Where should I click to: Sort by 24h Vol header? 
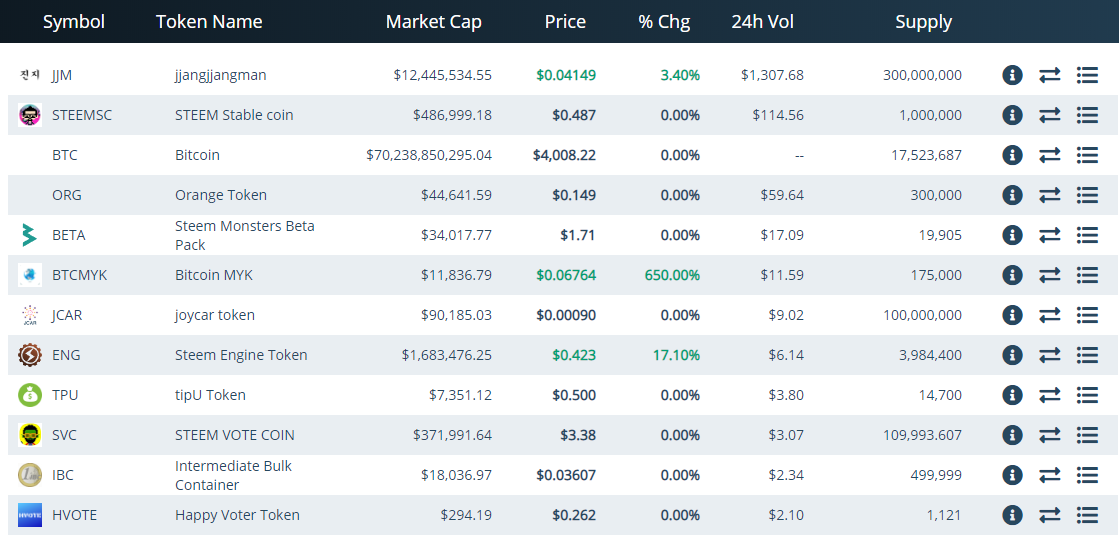762,22
